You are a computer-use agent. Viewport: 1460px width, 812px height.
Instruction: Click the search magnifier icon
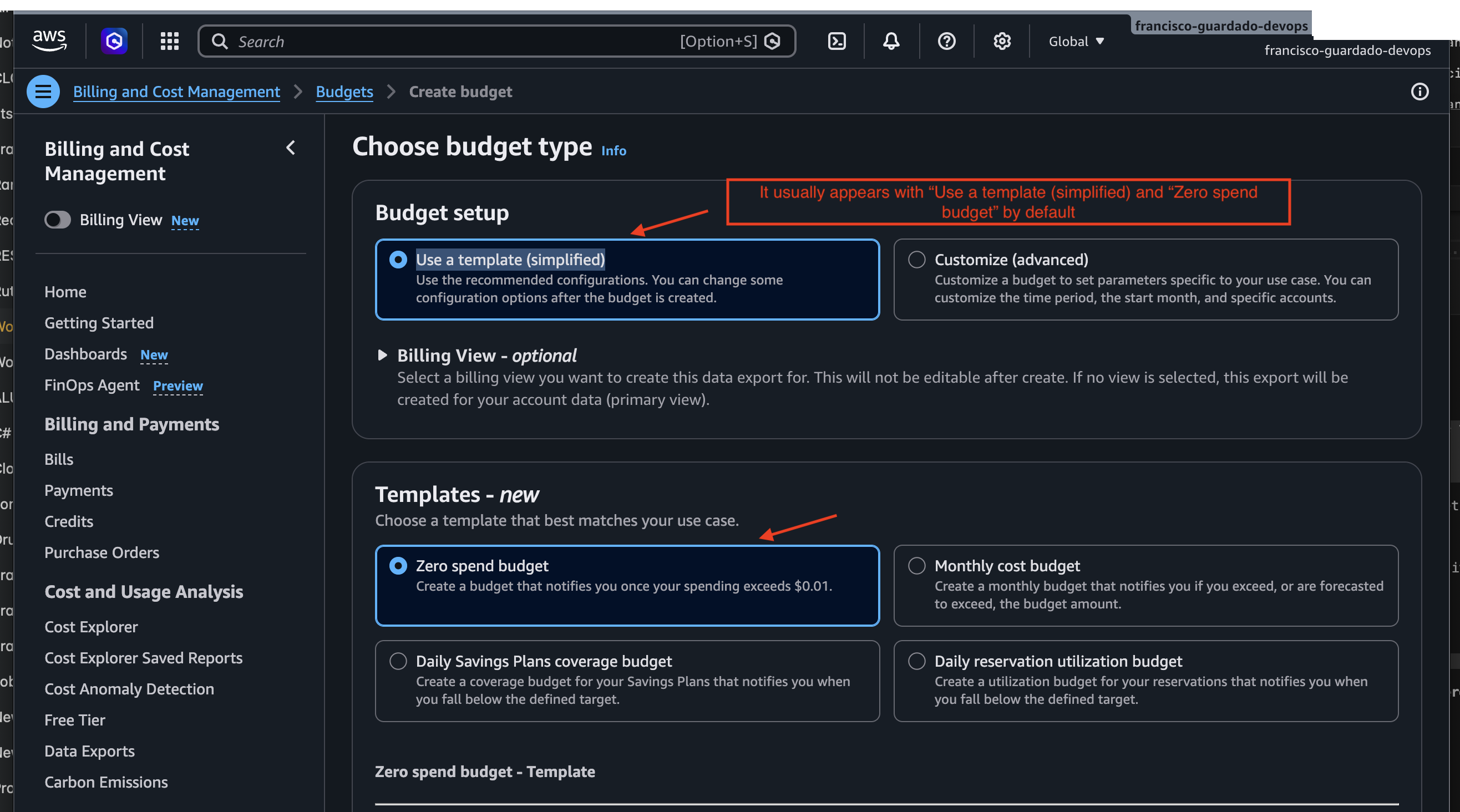[x=220, y=42]
